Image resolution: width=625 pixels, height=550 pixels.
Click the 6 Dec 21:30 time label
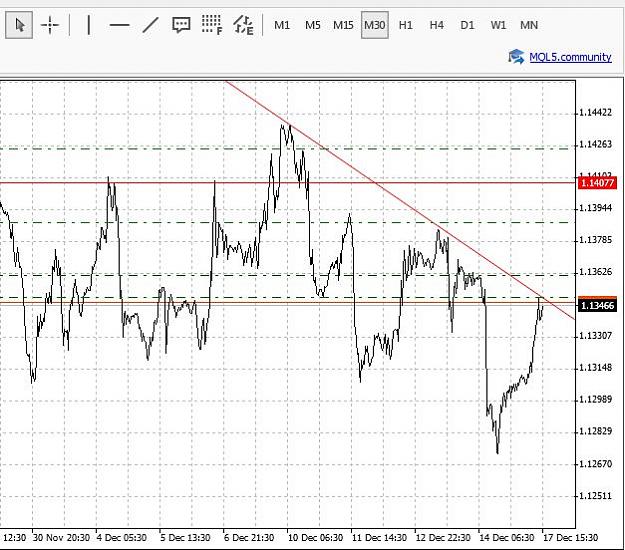click(x=249, y=538)
